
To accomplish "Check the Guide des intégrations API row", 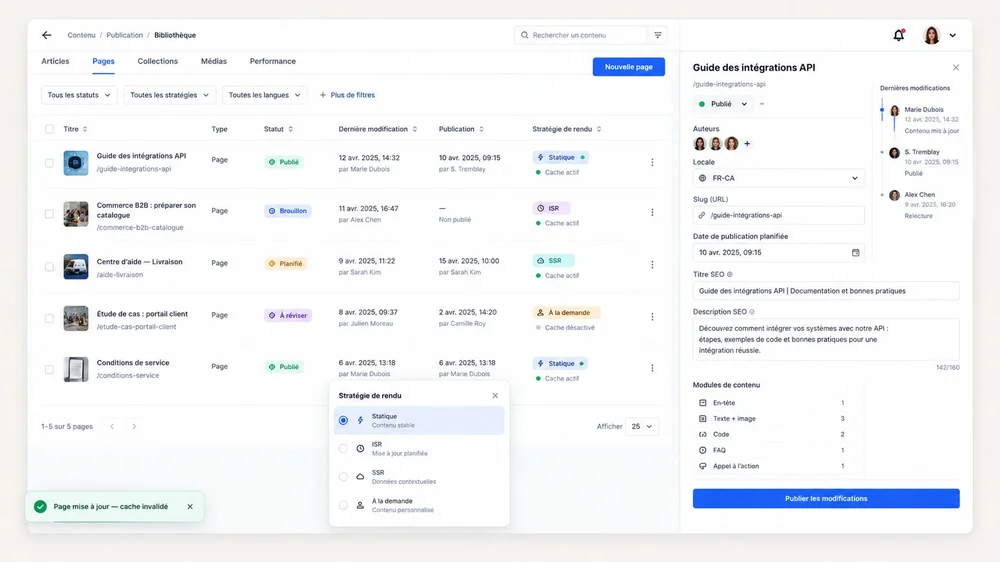I will (49, 163).
